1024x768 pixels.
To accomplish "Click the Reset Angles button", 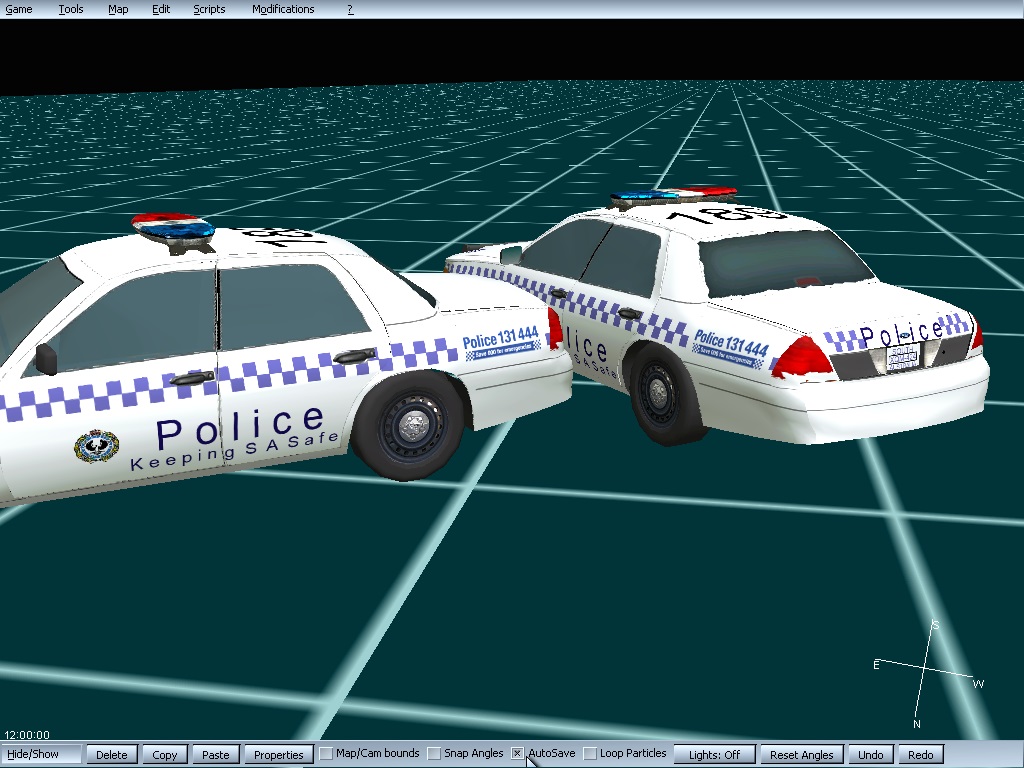I will 802,754.
